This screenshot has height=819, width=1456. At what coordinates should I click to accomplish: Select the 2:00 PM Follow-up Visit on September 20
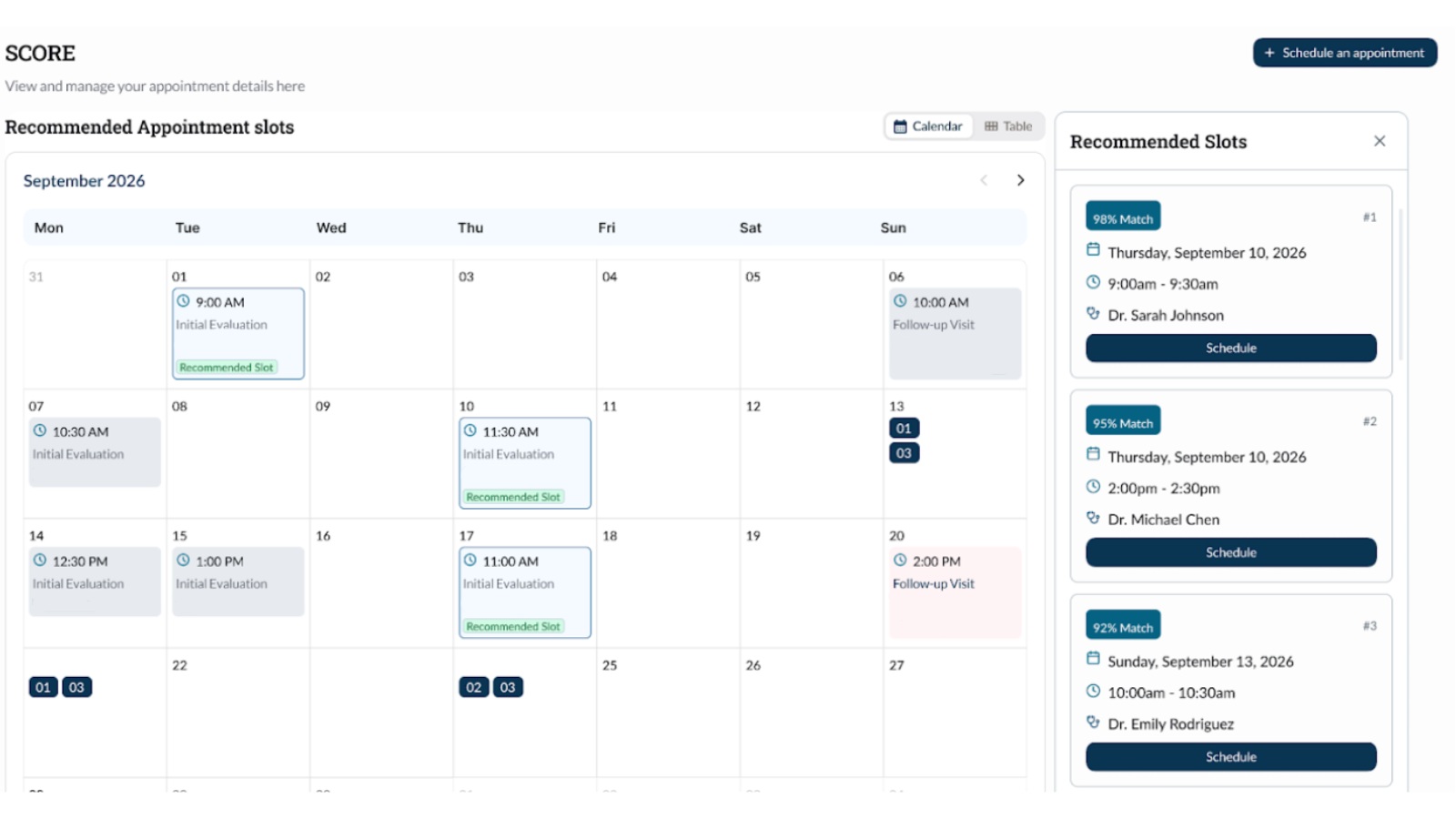coord(955,591)
